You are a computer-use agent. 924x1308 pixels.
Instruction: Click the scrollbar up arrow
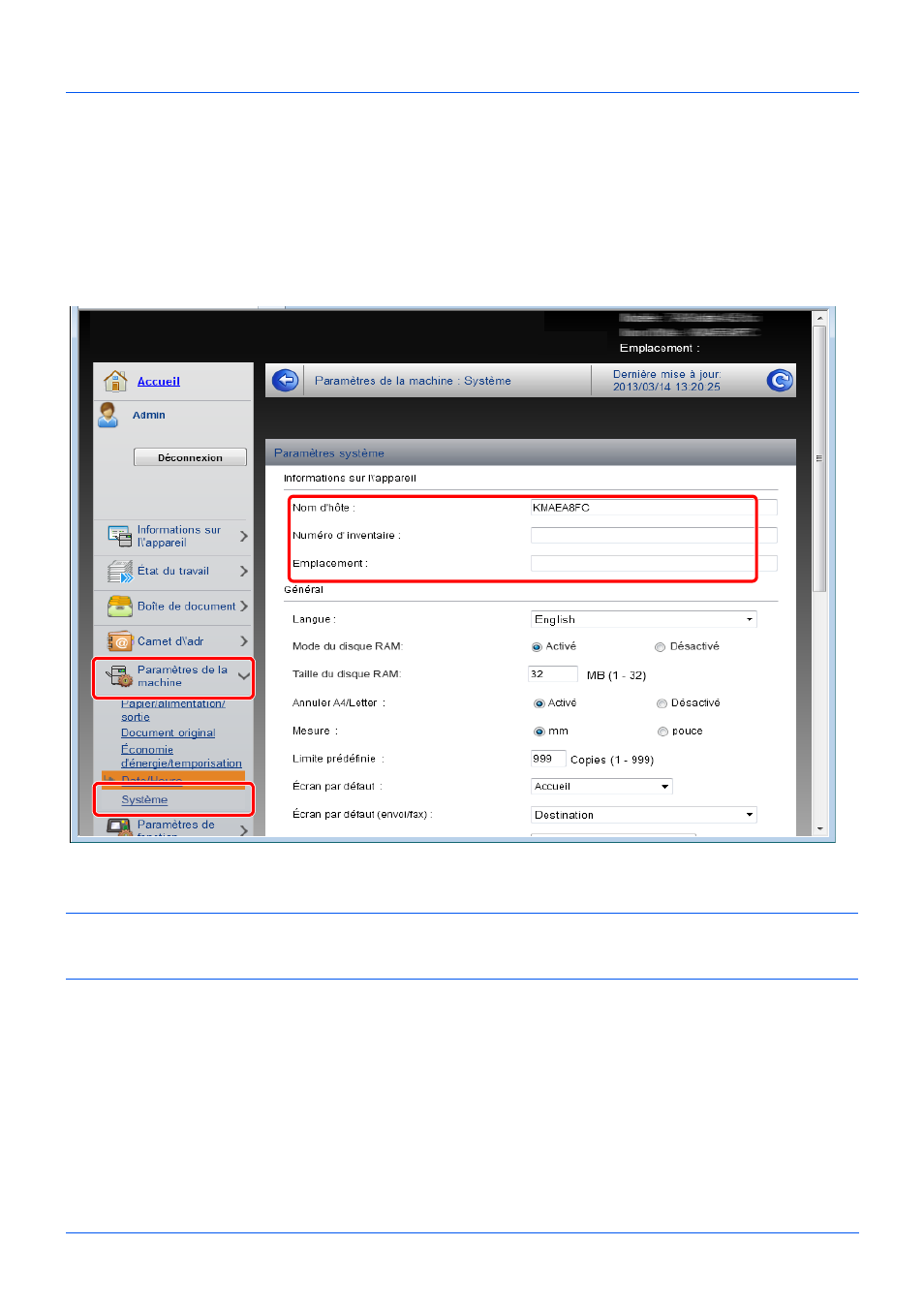[x=819, y=318]
